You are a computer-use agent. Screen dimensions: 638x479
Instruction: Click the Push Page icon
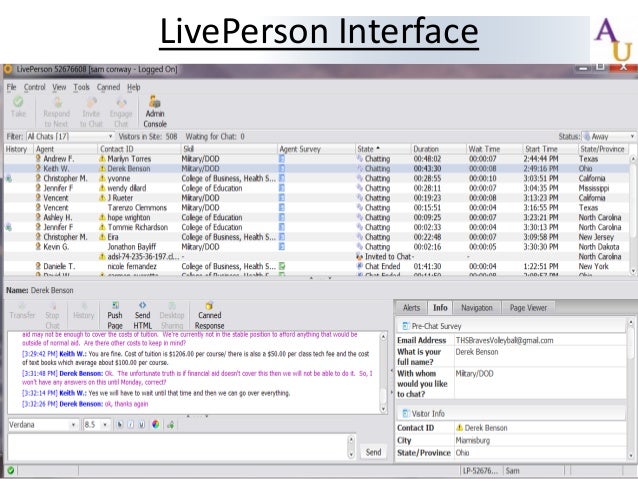pos(115,315)
